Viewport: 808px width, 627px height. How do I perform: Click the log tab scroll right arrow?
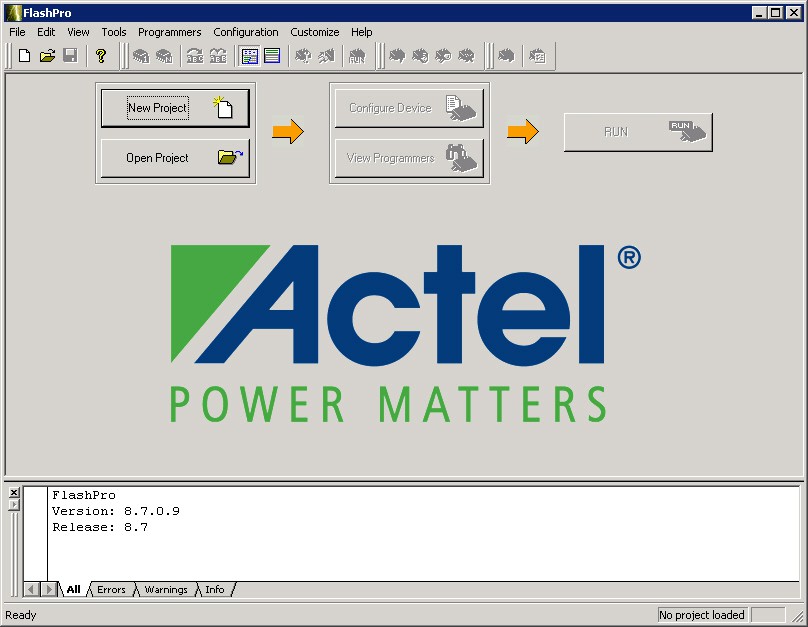click(49, 589)
